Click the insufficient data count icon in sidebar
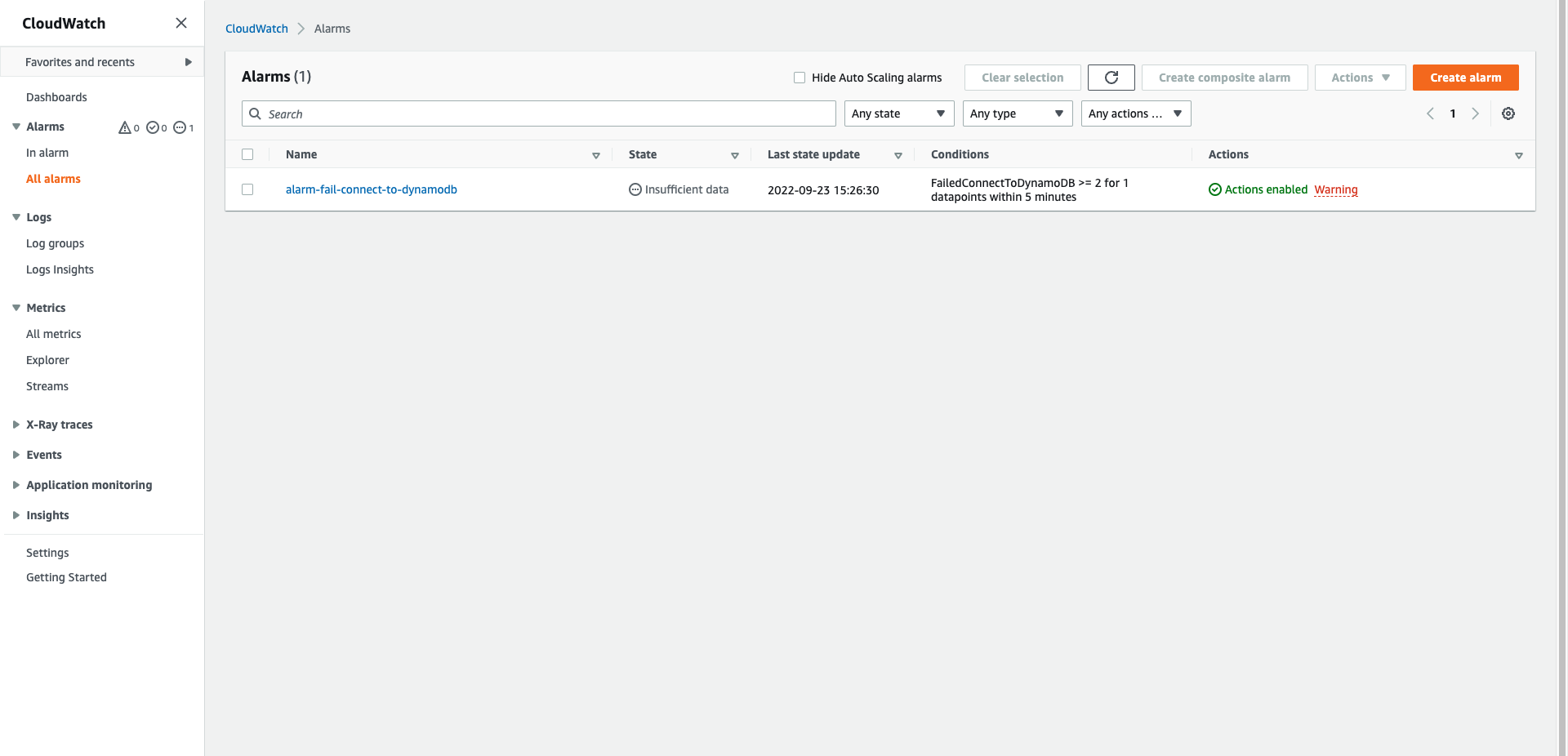 coord(180,127)
